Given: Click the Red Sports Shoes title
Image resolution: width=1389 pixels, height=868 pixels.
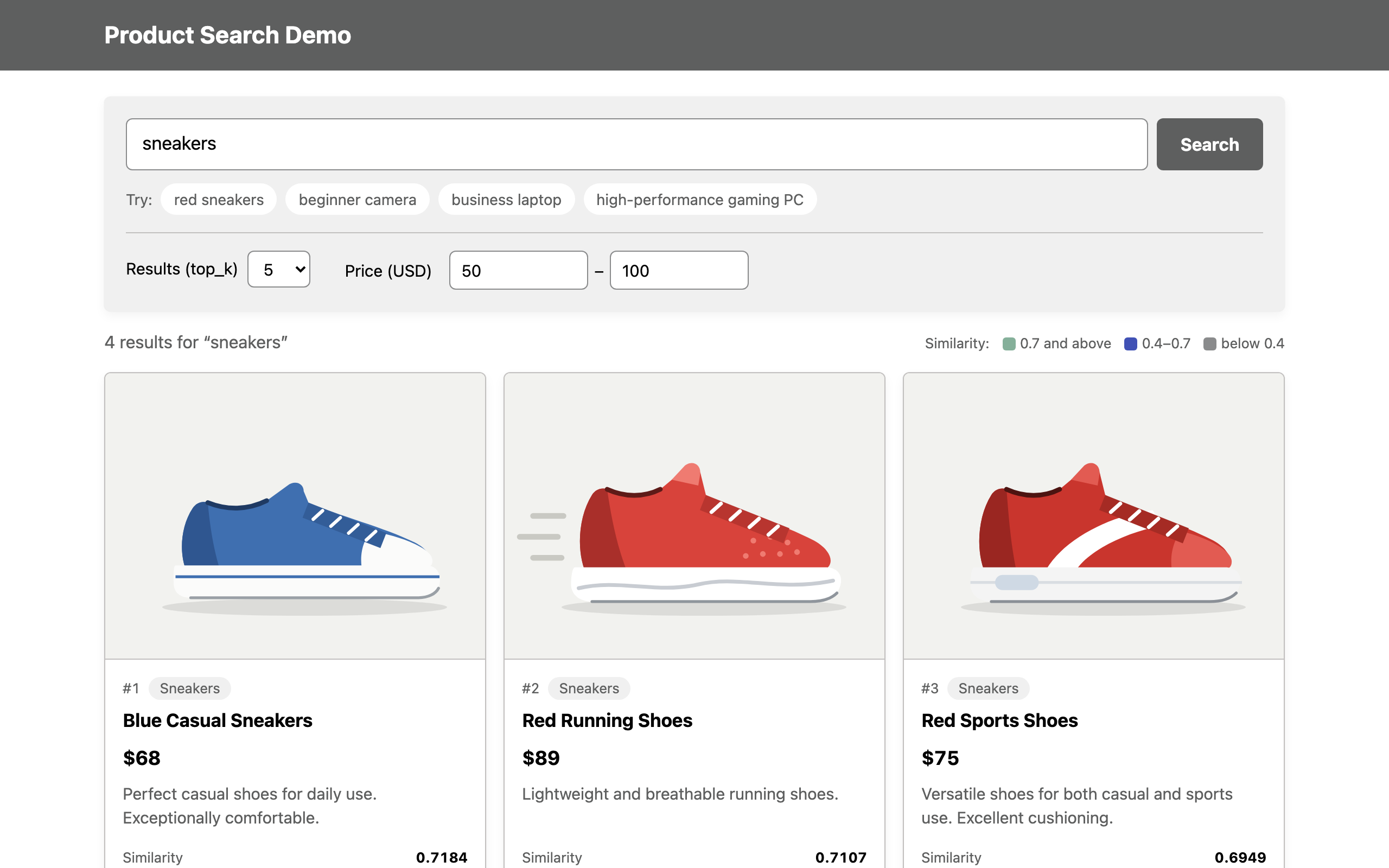Looking at the screenshot, I should 999,720.
